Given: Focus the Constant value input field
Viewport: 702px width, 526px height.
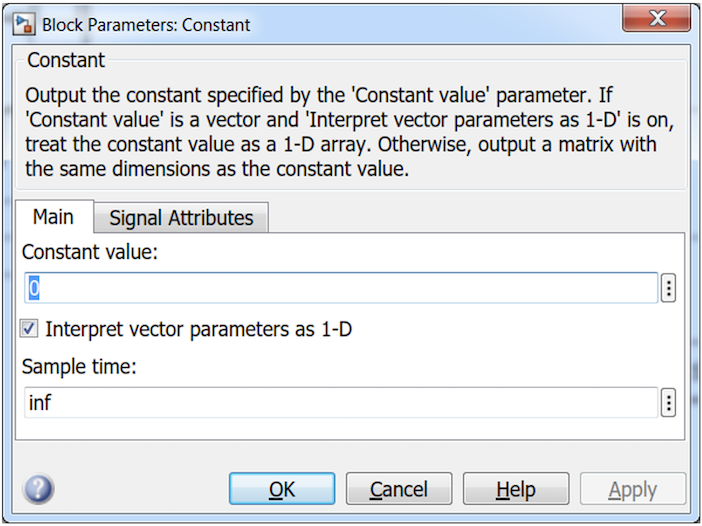Looking at the screenshot, I should coord(340,288).
